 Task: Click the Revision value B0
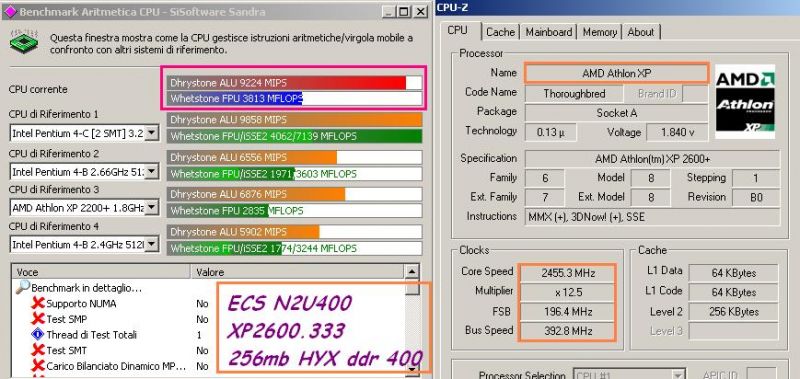(x=756, y=197)
